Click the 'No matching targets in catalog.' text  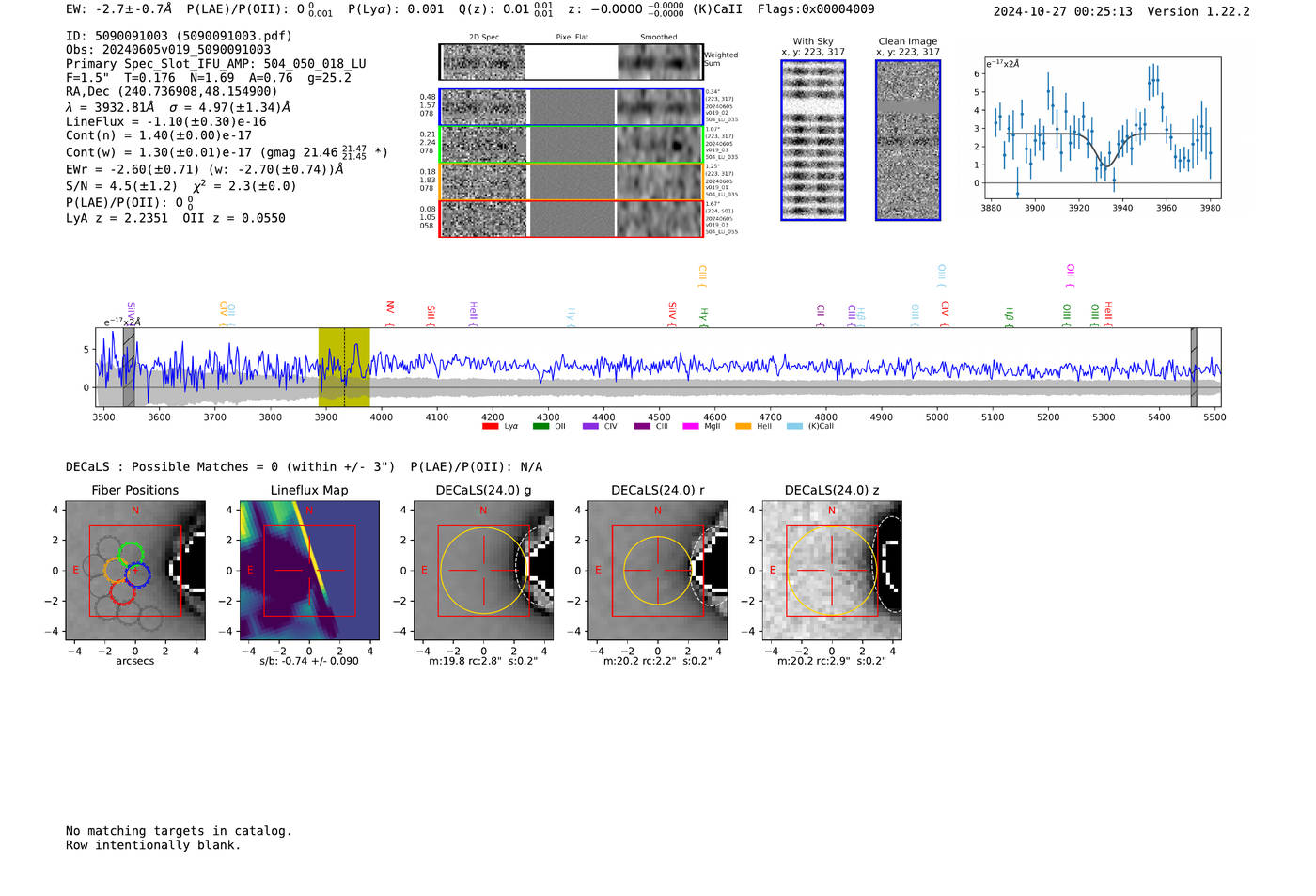pos(179,831)
